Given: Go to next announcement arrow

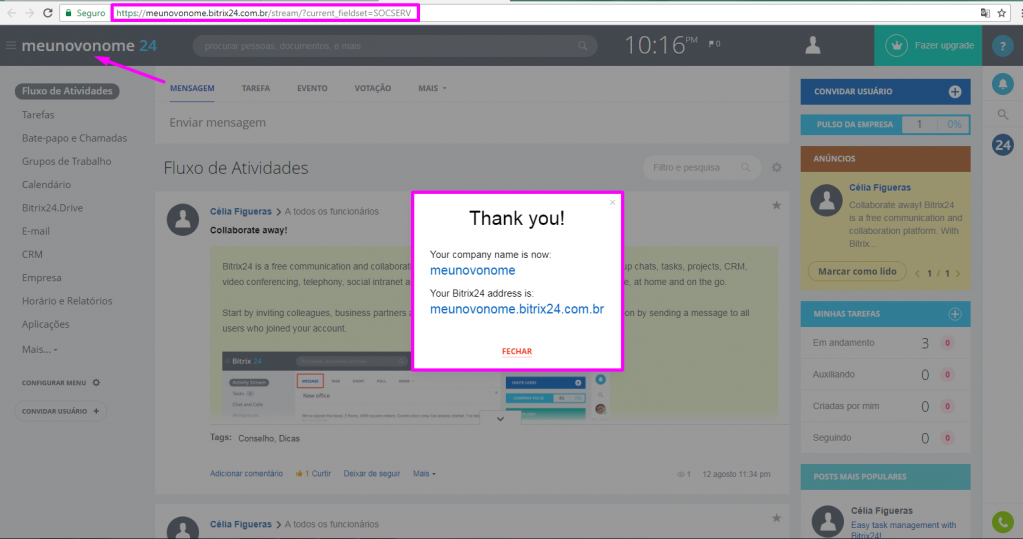Looking at the screenshot, I should pyautogui.click(x=958, y=274).
